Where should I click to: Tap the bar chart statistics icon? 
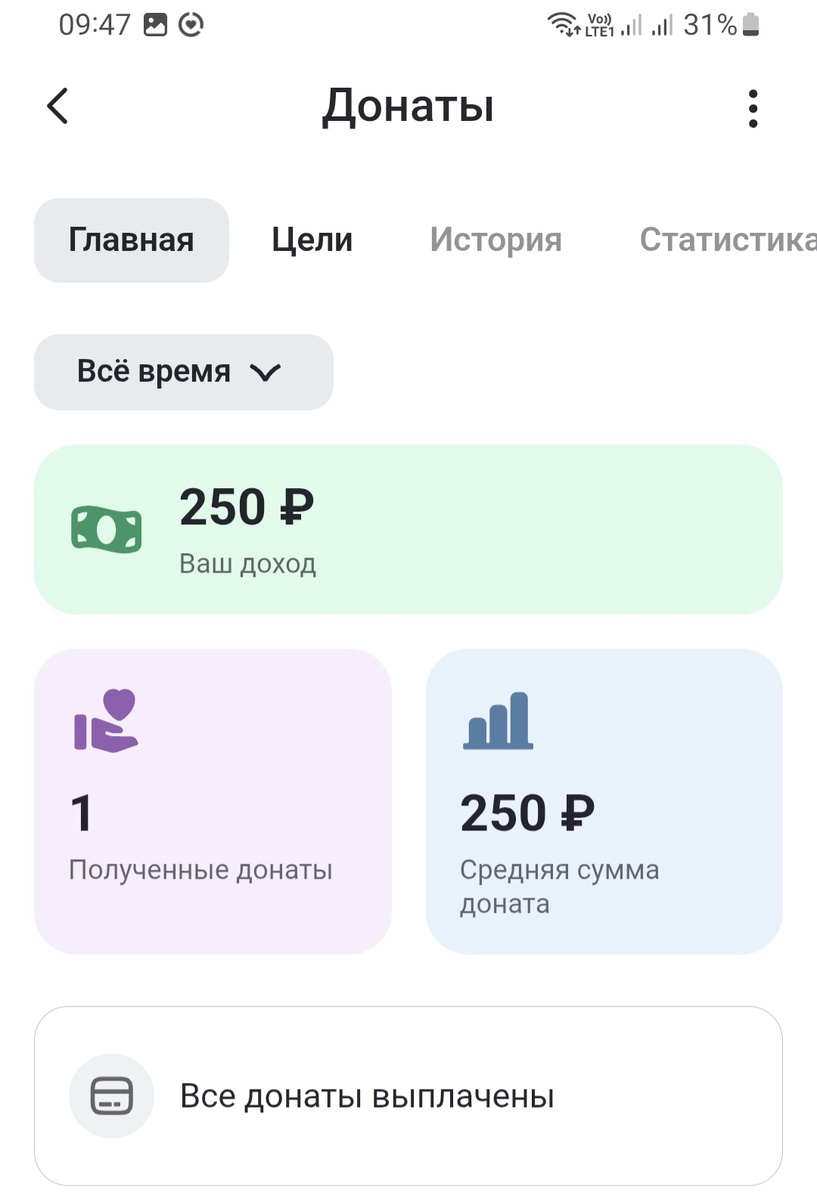tap(497, 722)
